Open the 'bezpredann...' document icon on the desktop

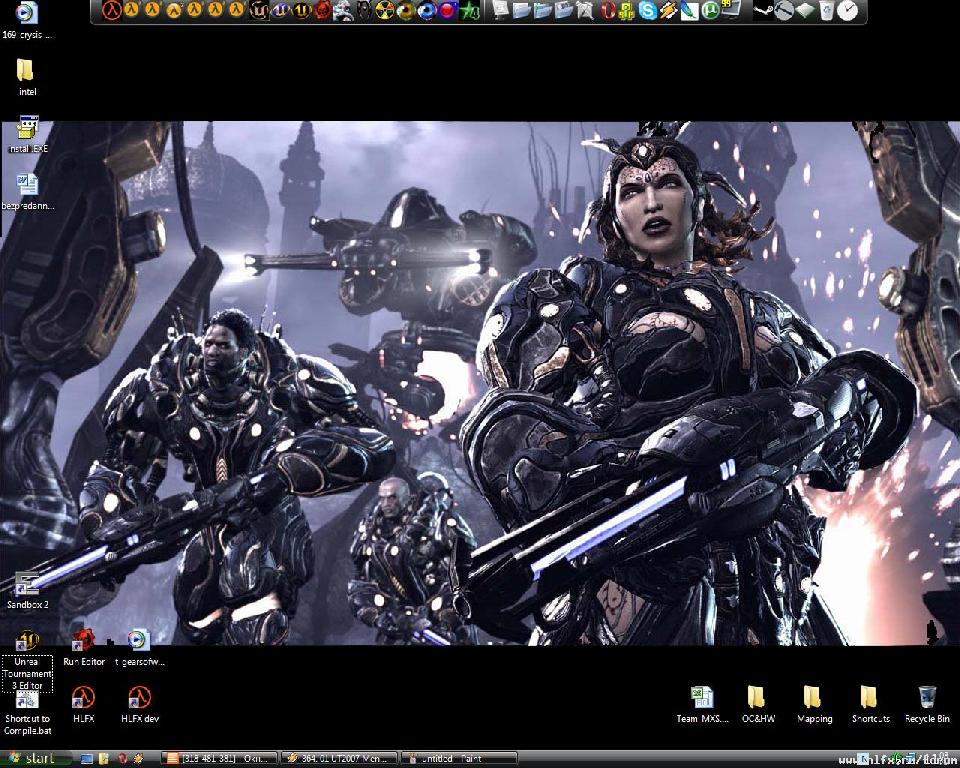27,192
